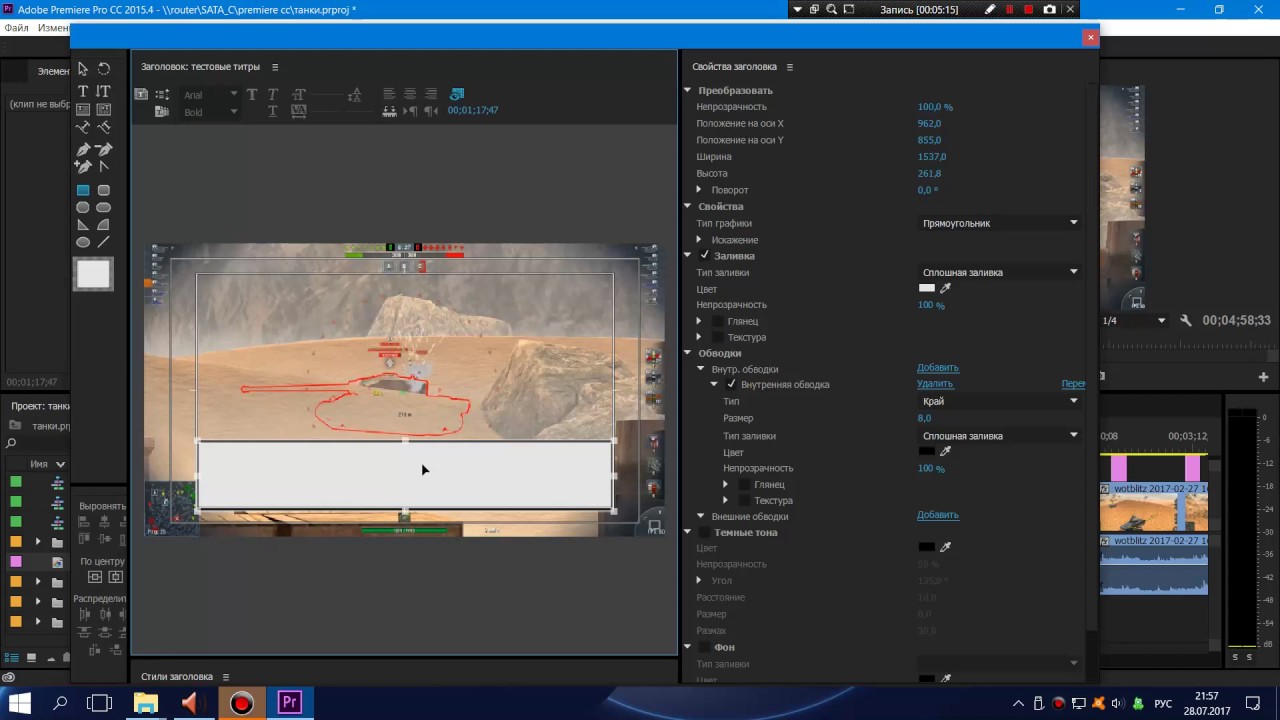The width and height of the screenshot is (1280, 720).
Task: Toggle the Заливка checkbox
Action: pos(704,255)
